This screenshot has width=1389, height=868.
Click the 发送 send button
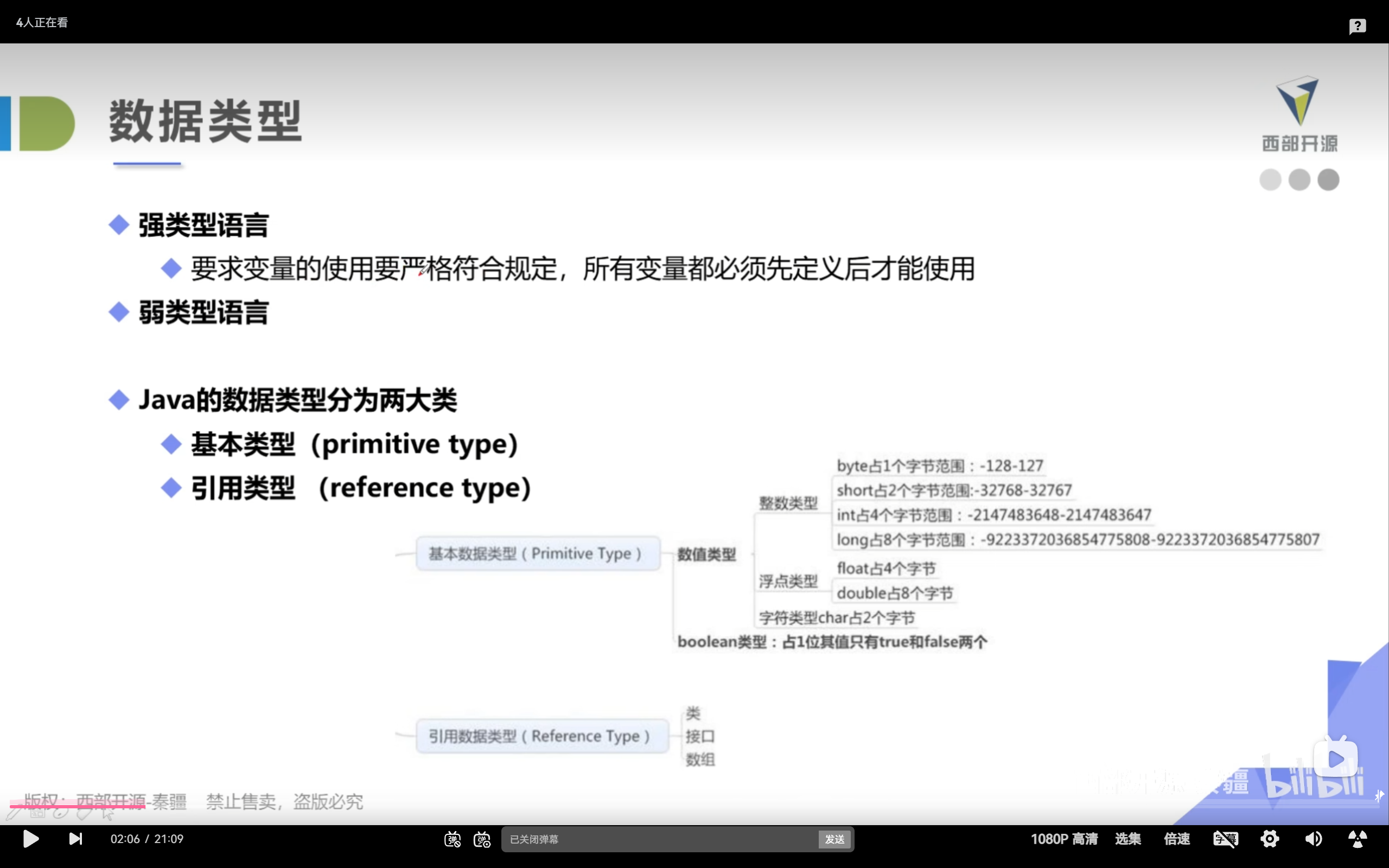coord(834,839)
